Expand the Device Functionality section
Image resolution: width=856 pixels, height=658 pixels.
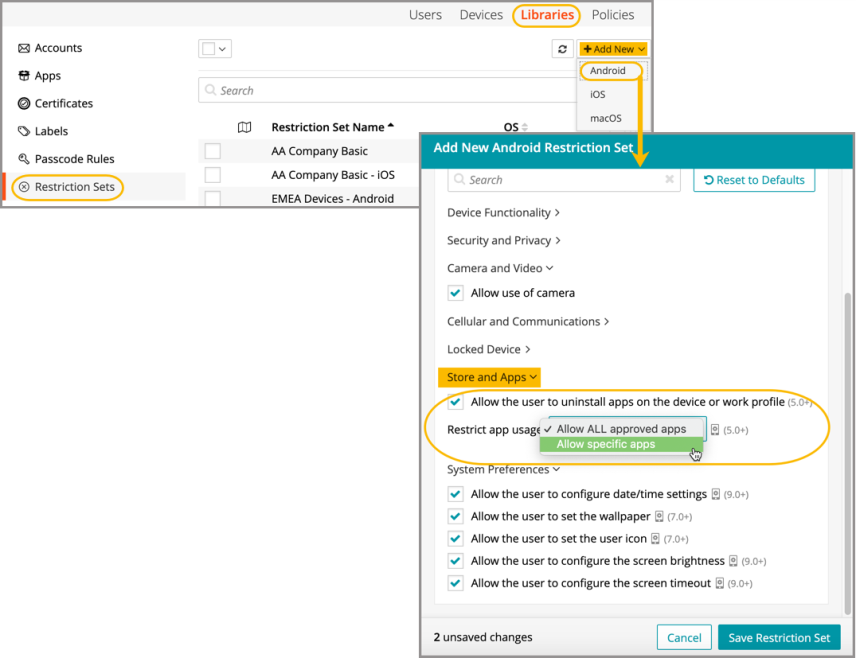(503, 213)
